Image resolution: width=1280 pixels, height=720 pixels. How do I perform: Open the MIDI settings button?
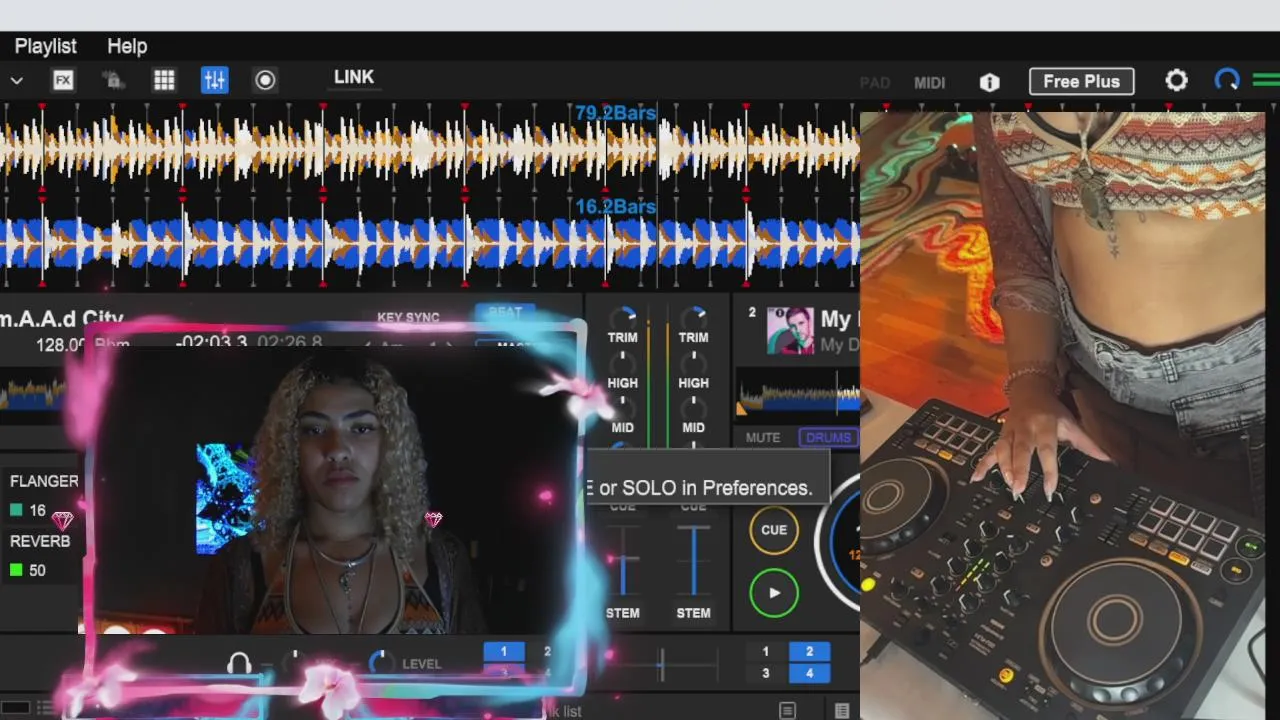pyautogui.click(x=929, y=82)
